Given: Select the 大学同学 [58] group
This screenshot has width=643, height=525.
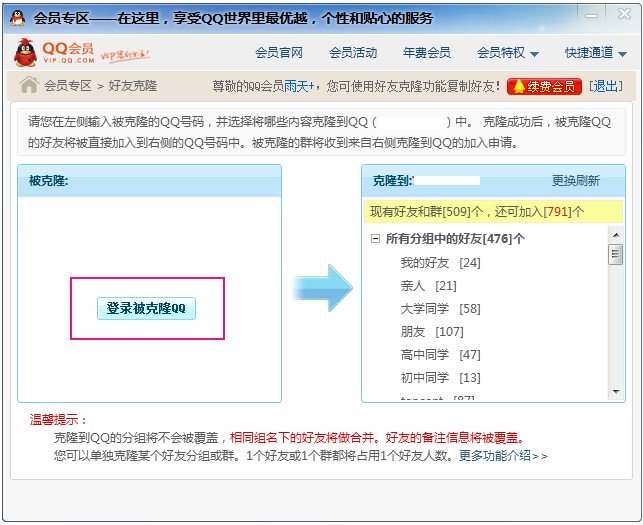Looking at the screenshot, I should pyautogui.click(x=440, y=308).
